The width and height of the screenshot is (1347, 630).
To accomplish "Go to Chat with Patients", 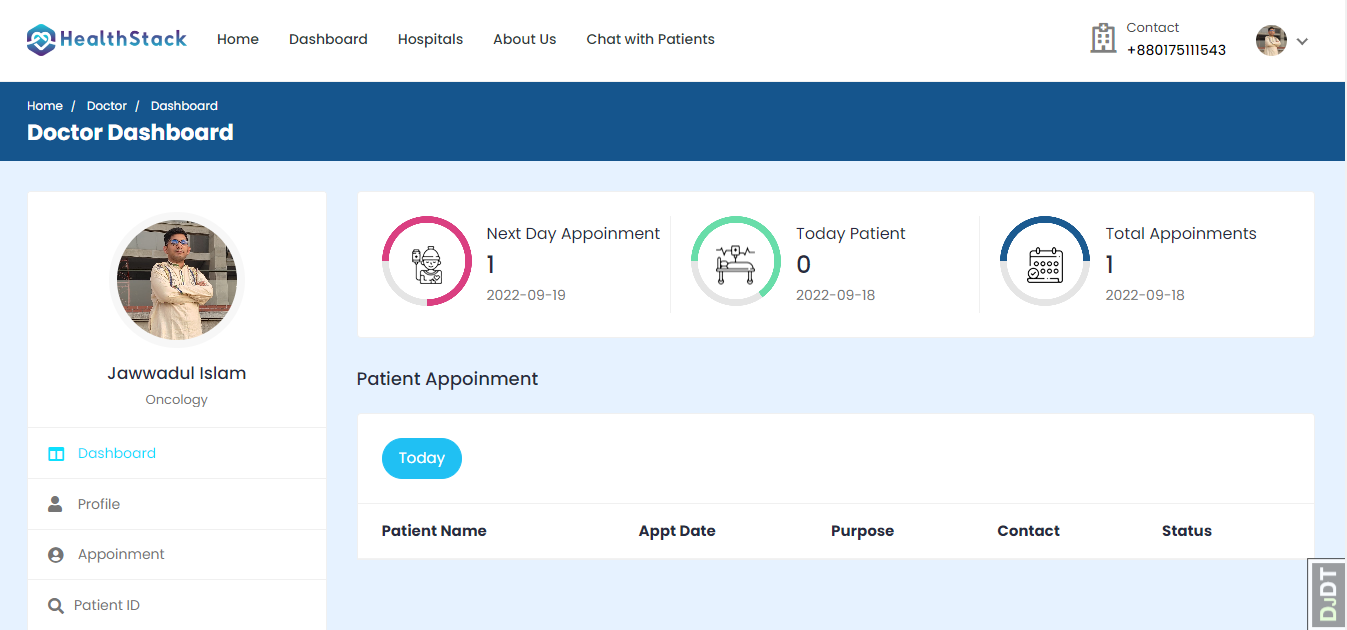I will (650, 40).
